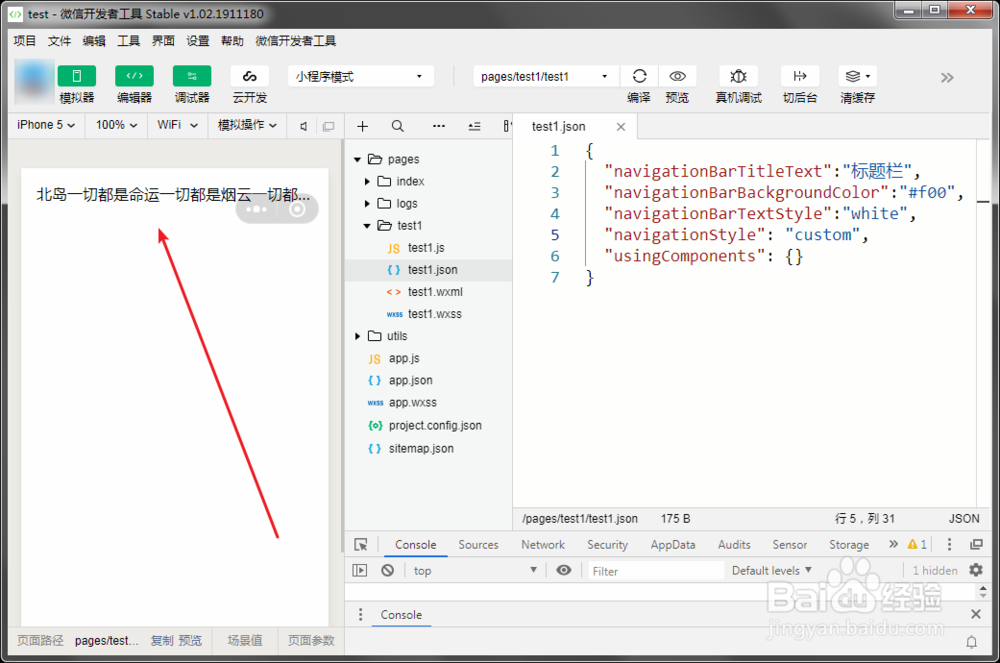Click the add new file plus icon
The image size is (1000, 663).
coord(362,126)
